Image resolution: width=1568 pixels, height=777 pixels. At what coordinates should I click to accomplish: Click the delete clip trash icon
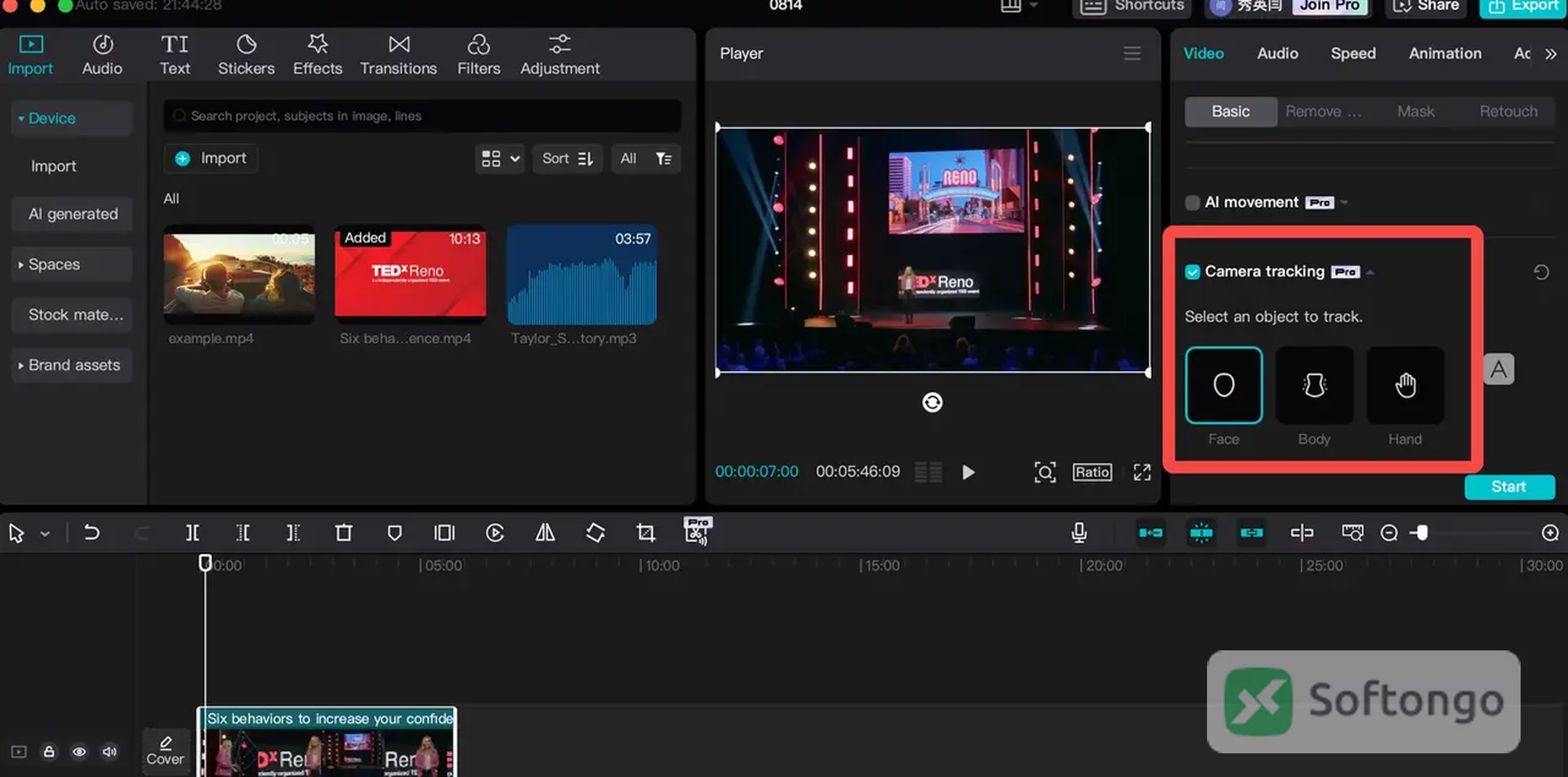click(344, 533)
